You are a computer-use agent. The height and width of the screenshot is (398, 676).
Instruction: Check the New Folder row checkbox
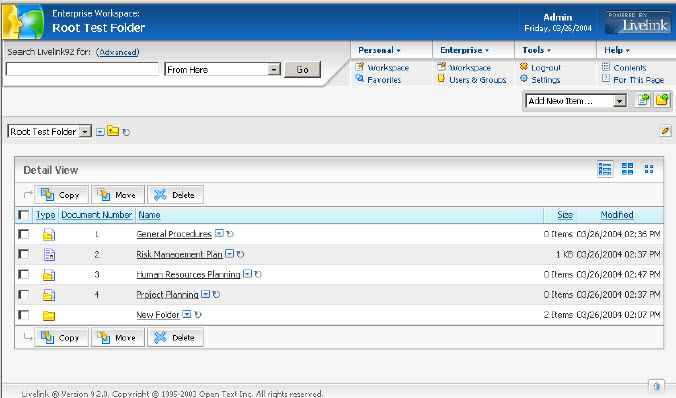click(24, 315)
